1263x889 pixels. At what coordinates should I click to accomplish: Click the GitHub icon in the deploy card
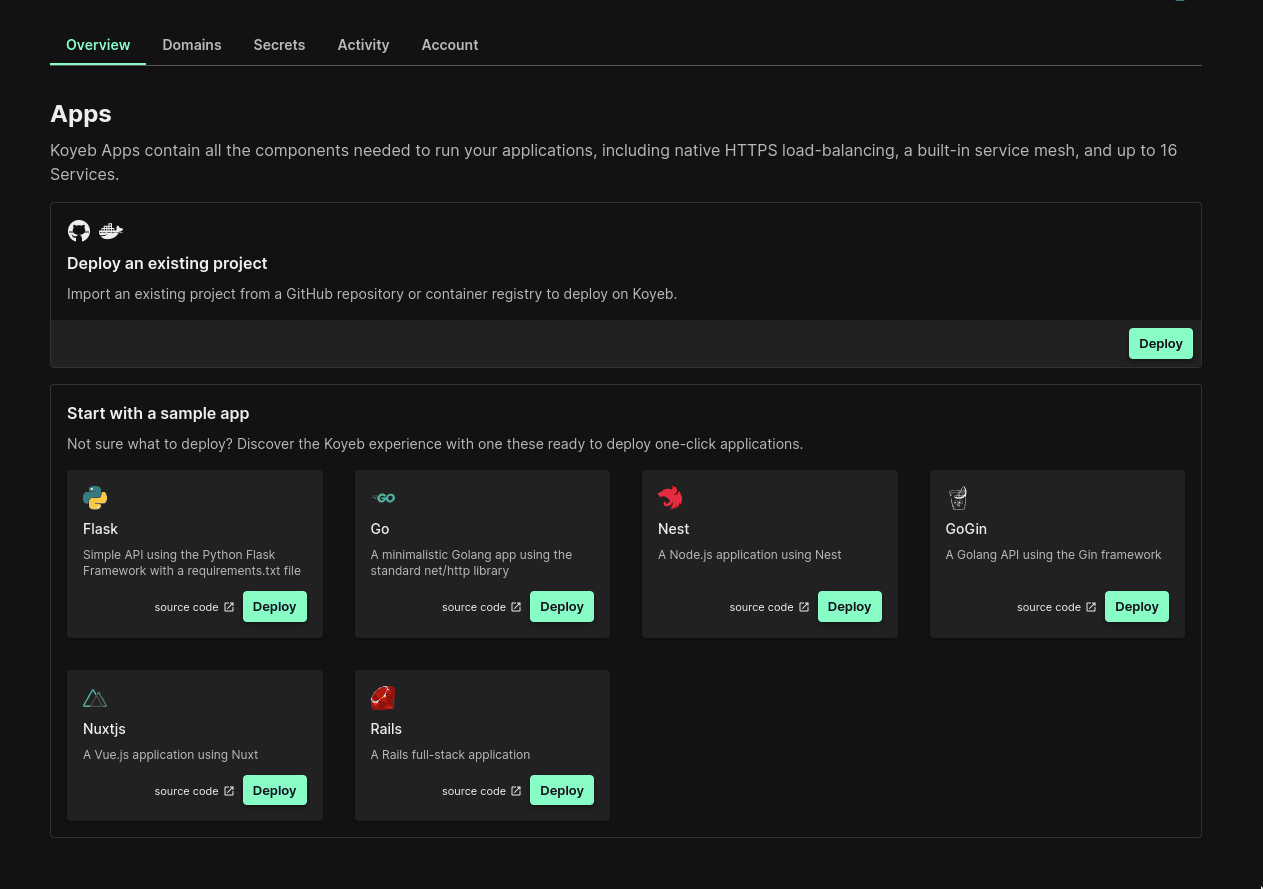click(79, 231)
